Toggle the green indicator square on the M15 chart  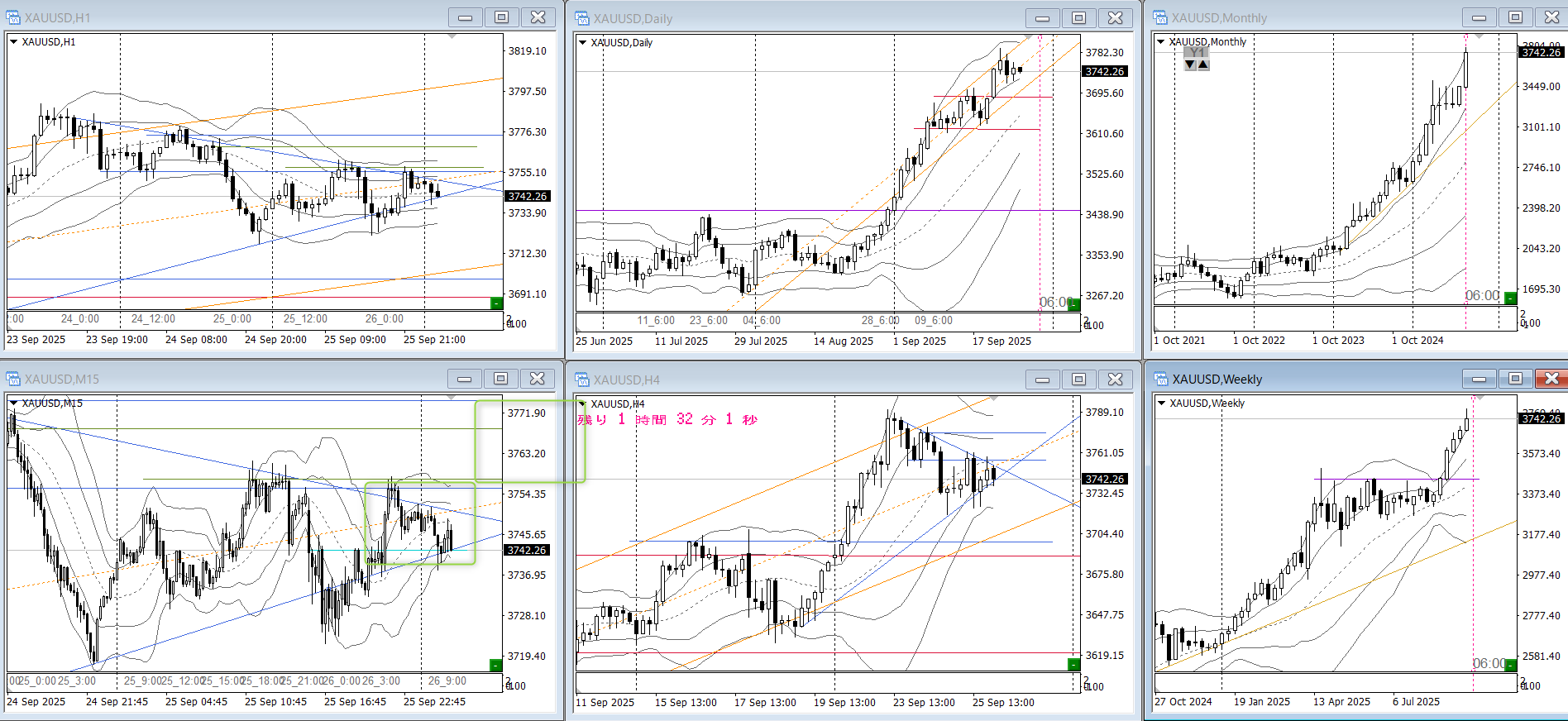coord(496,665)
